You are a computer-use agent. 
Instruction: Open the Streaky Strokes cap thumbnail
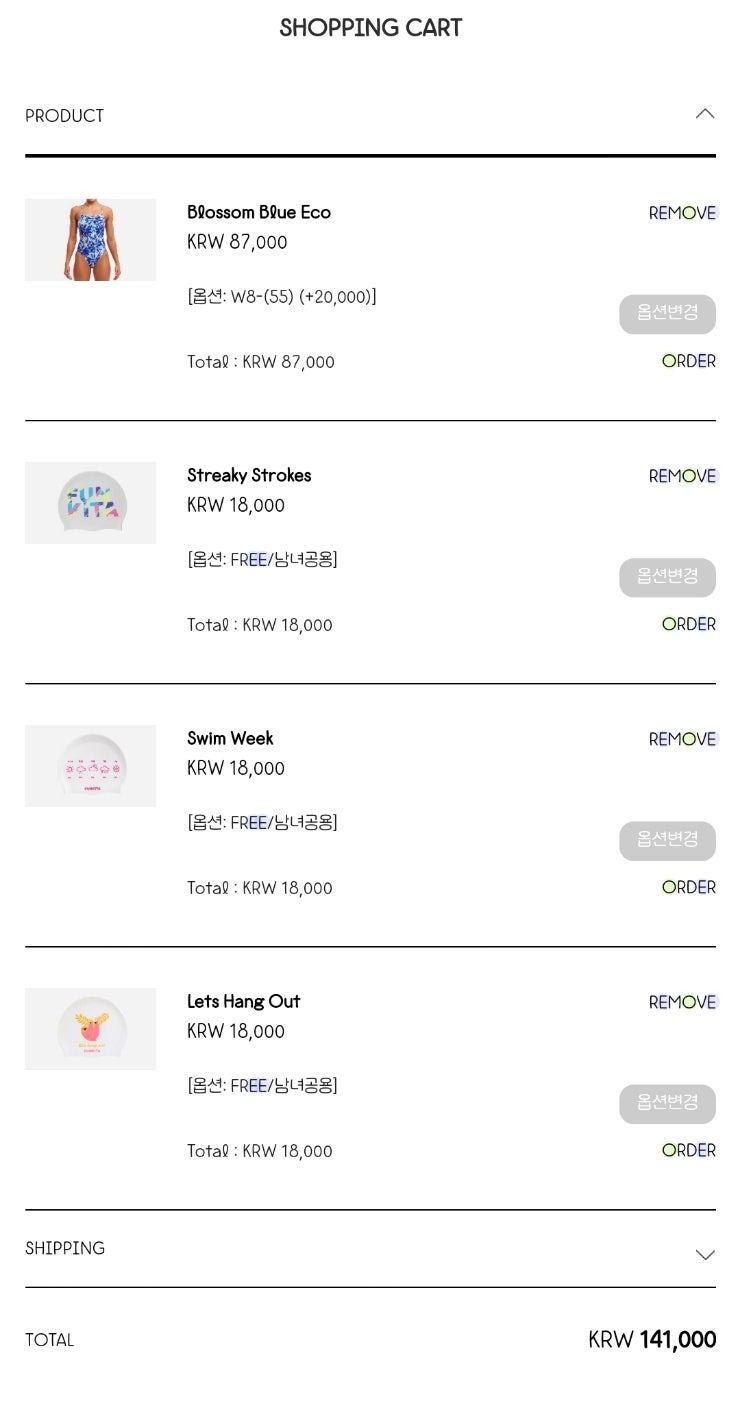coord(90,503)
